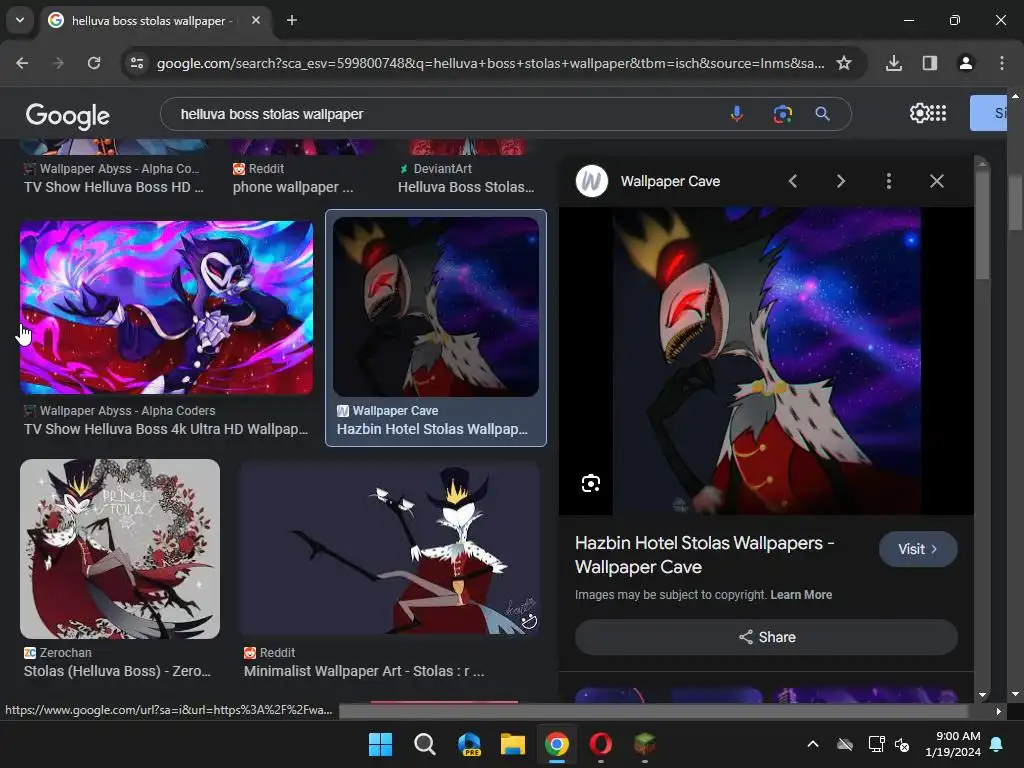This screenshot has width=1024, height=768.
Task: Open File Explorer from the taskbar
Action: pos(513,744)
